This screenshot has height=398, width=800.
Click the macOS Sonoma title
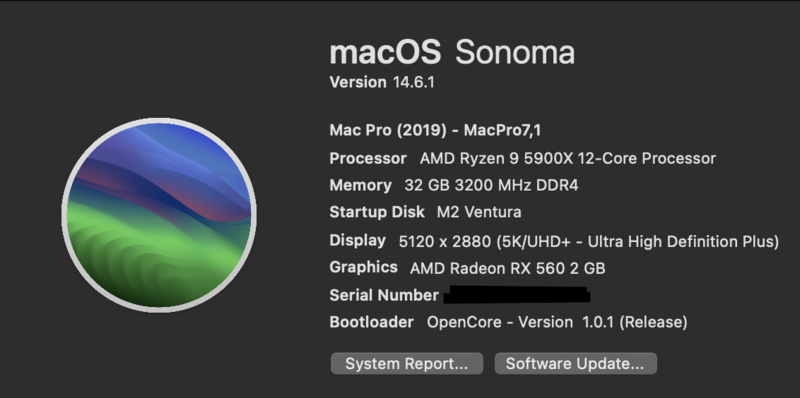452,53
